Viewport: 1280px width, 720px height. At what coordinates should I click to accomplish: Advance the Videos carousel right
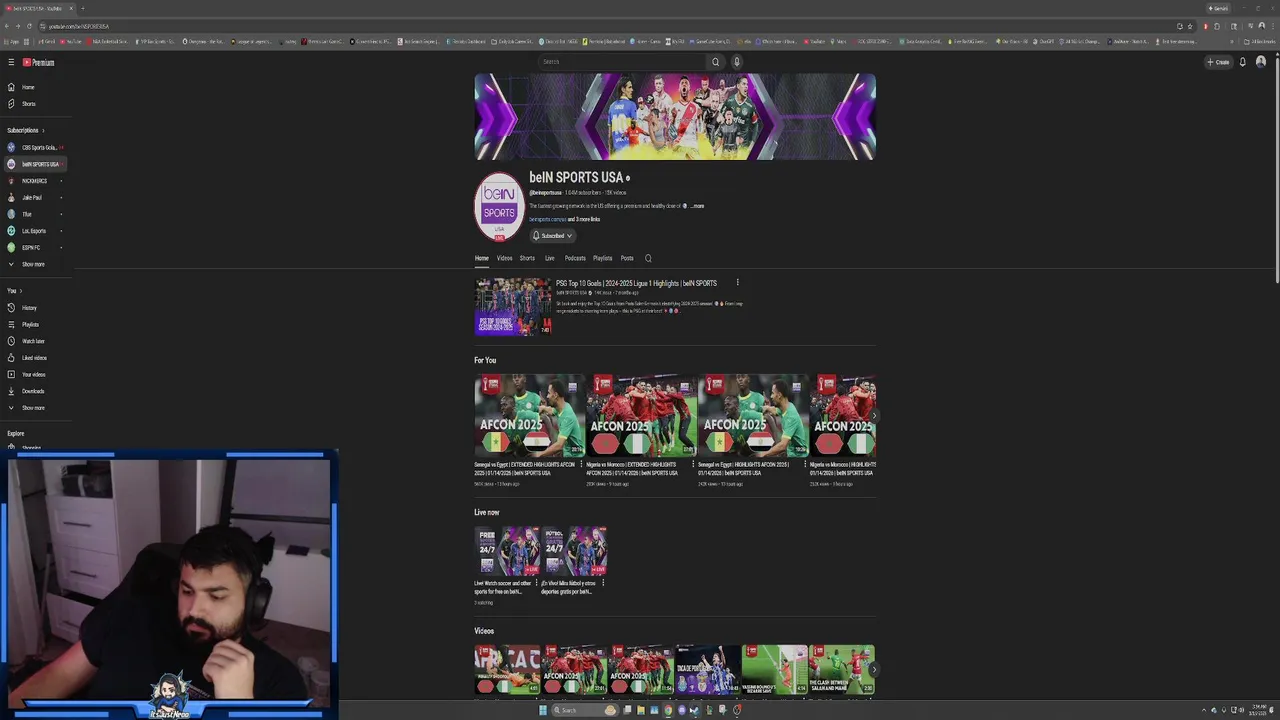873,670
